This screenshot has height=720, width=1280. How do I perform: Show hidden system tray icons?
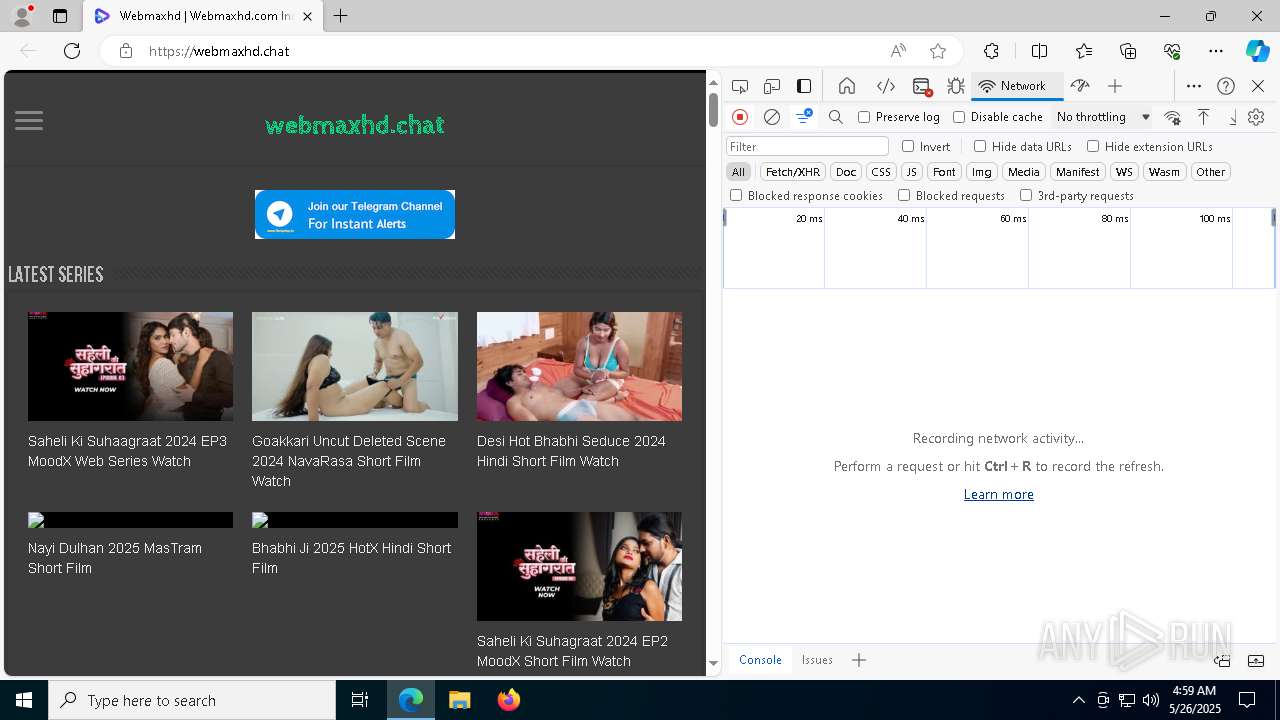click(x=1078, y=700)
